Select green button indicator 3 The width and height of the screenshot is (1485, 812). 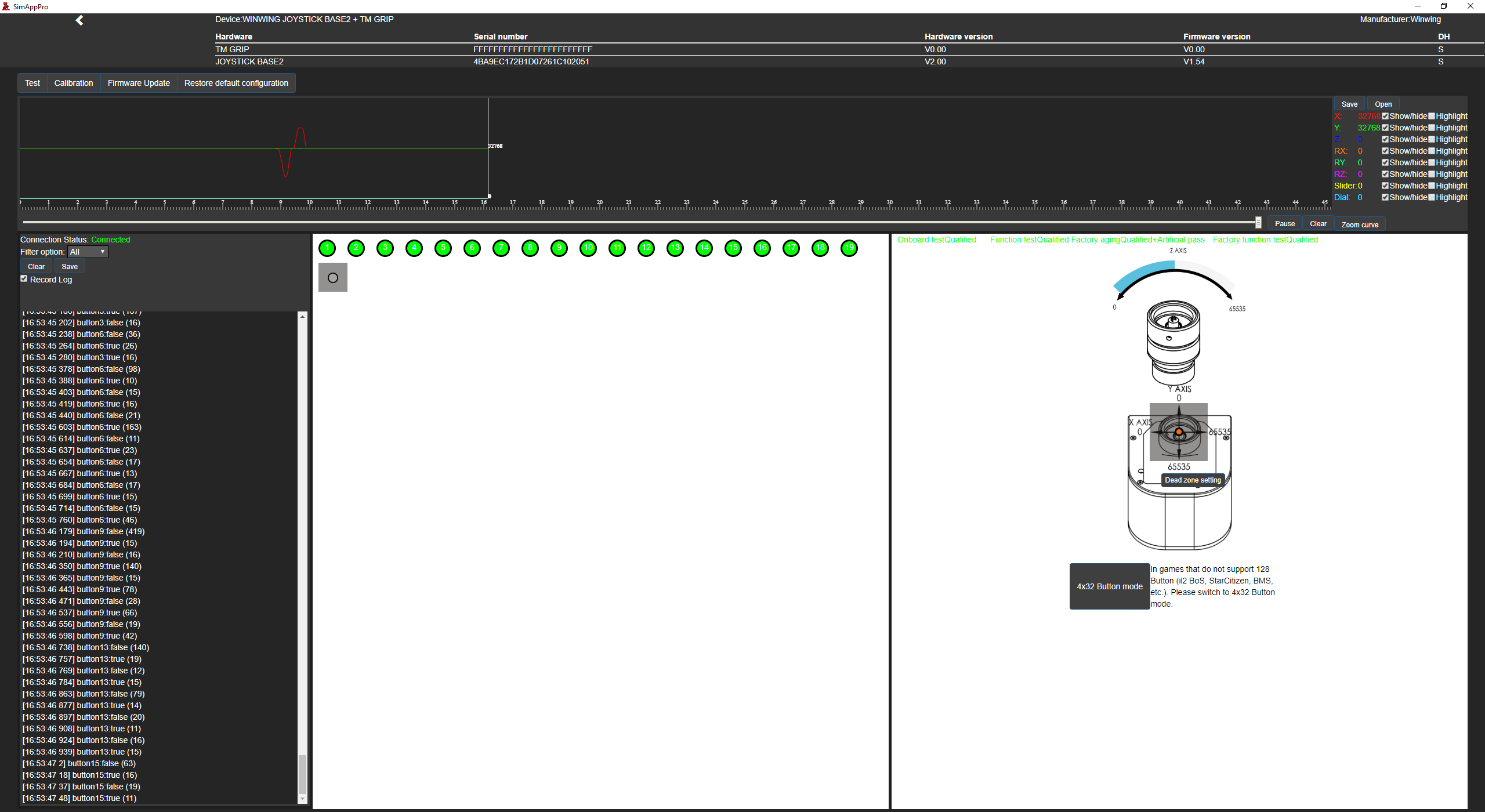pos(385,248)
